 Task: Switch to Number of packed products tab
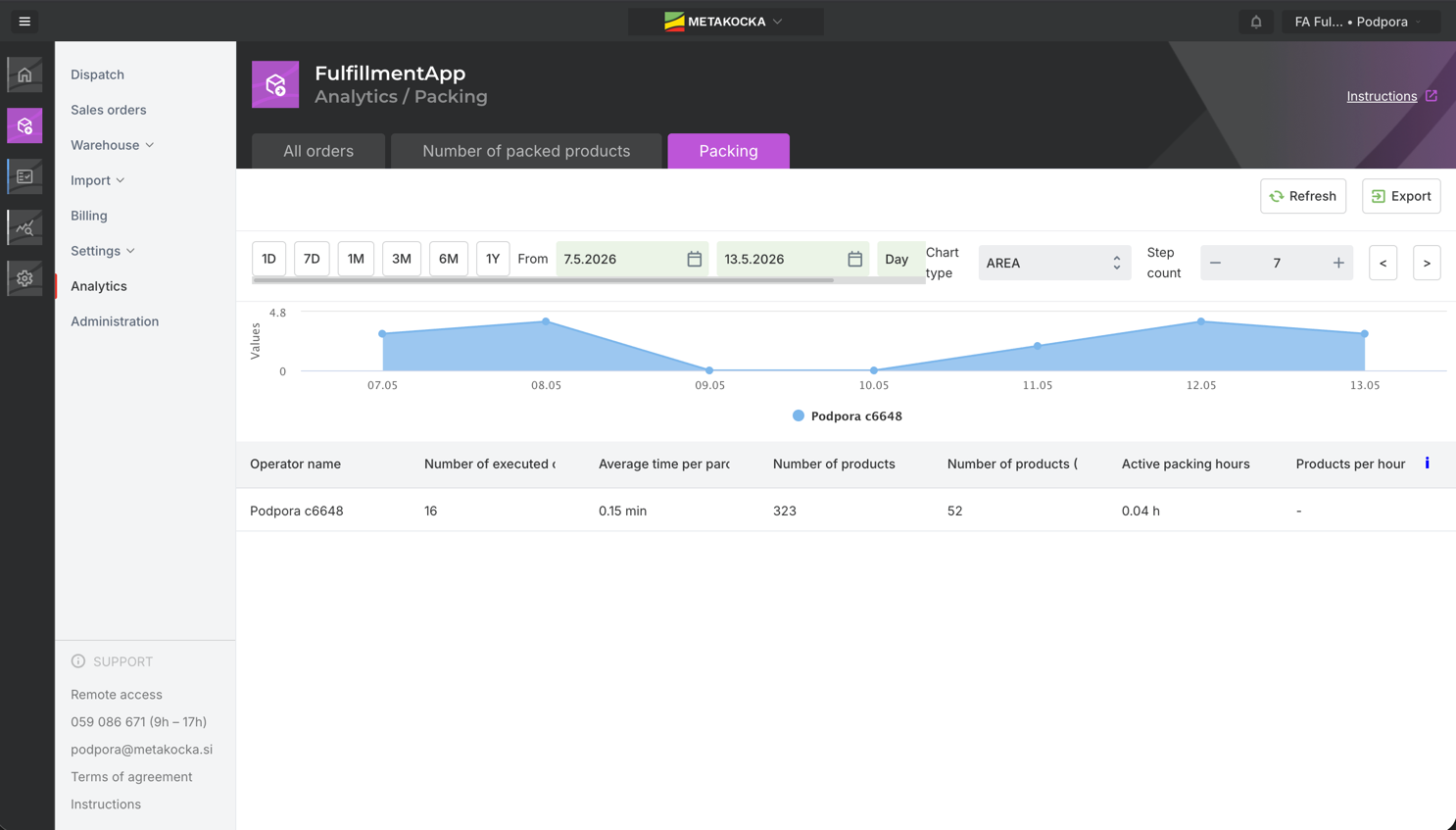[526, 151]
